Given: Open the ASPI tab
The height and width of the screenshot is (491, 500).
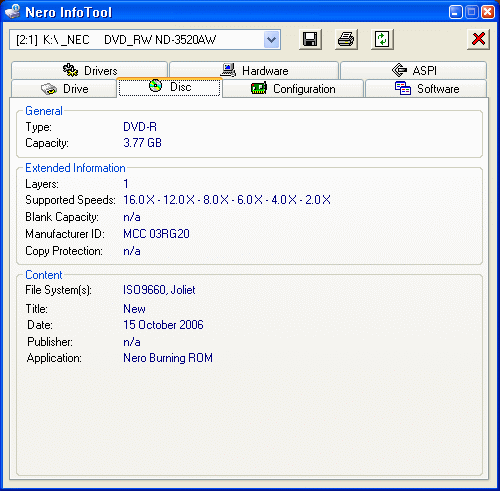Looking at the screenshot, I should [x=414, y=70].
